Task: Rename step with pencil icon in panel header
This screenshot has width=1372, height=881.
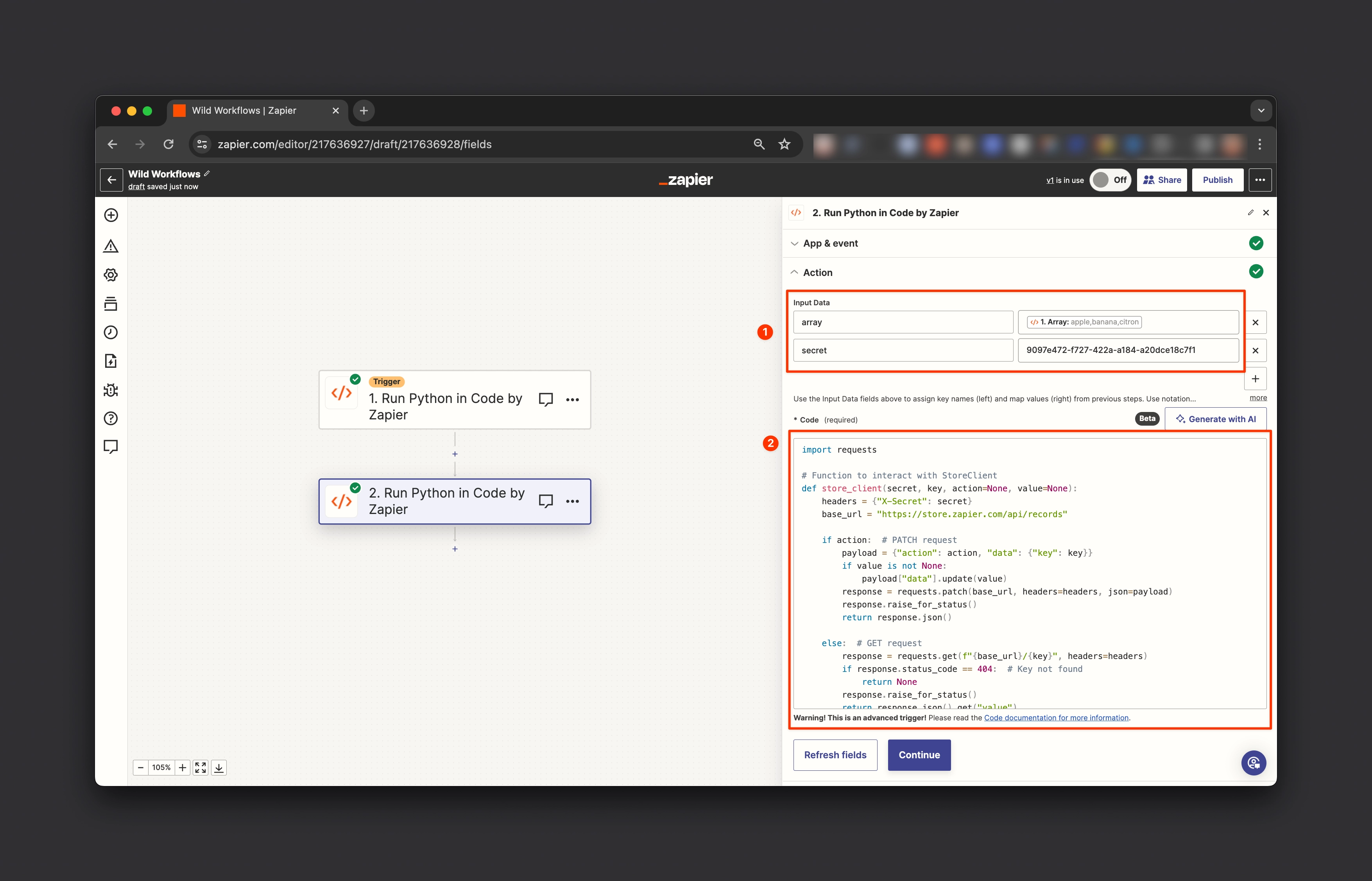Action: [x=1251, y=213]
